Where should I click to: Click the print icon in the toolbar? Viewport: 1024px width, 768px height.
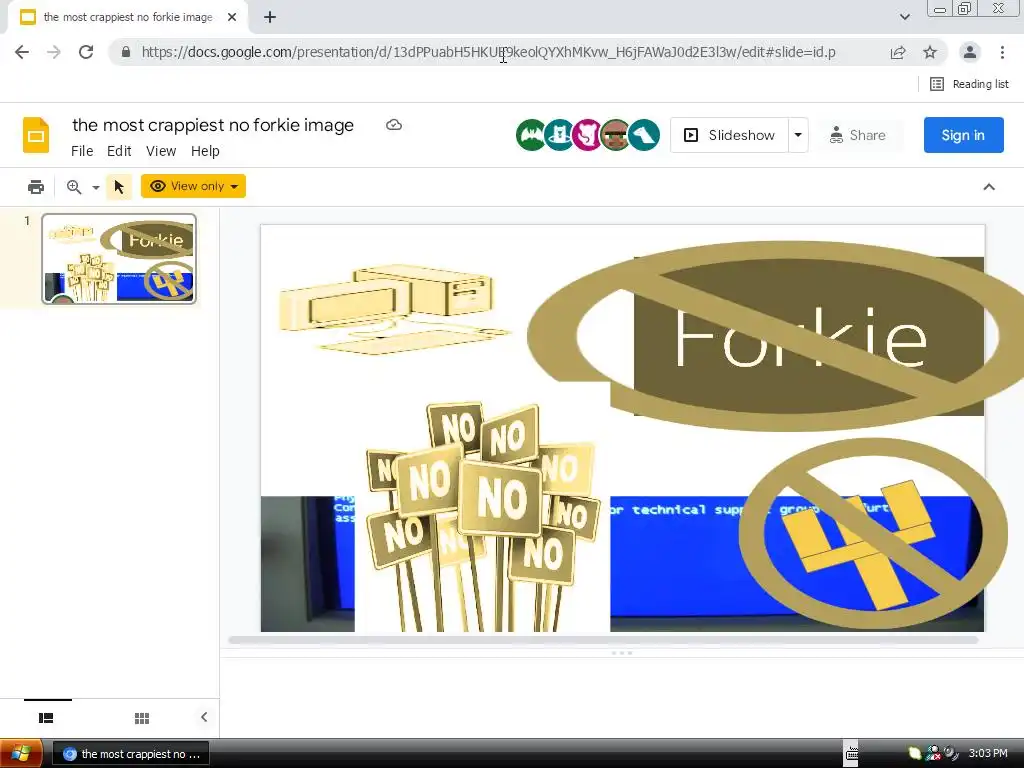coord(36,187)
